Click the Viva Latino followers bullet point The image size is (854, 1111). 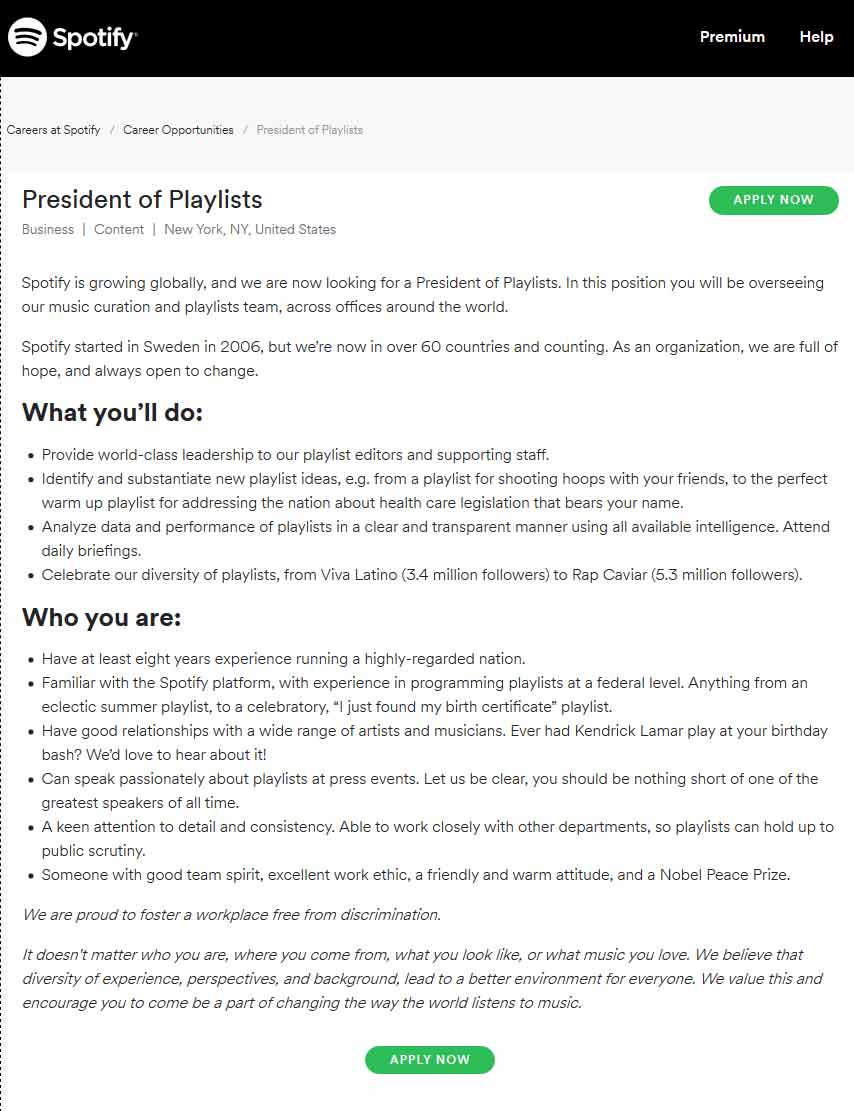tap(421, 574)
